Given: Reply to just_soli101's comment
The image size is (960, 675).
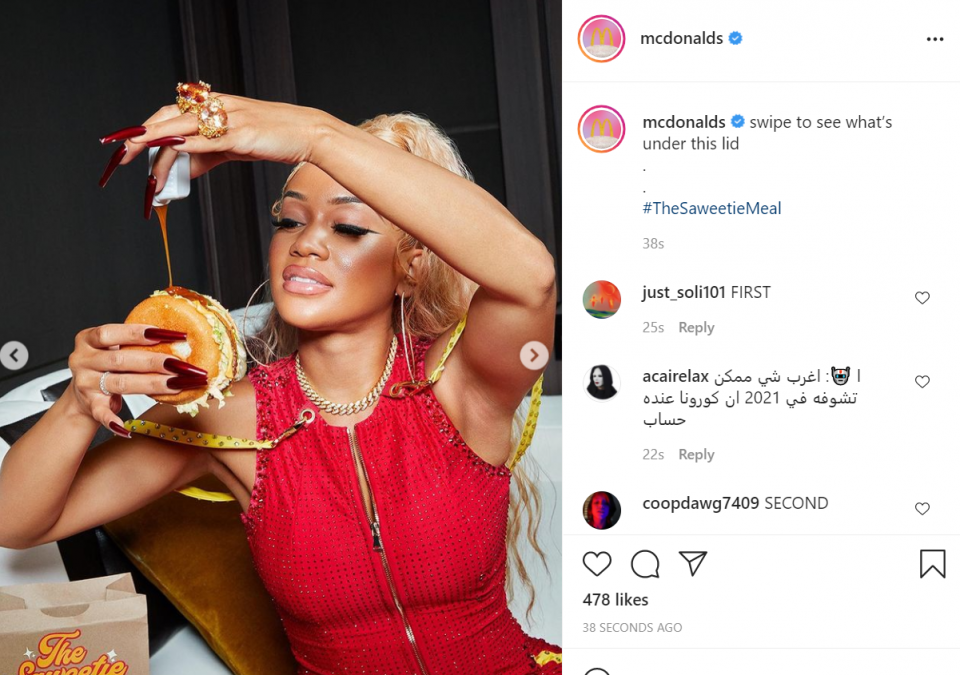Looking at the screenshot, I should click(x=696, y=328).
